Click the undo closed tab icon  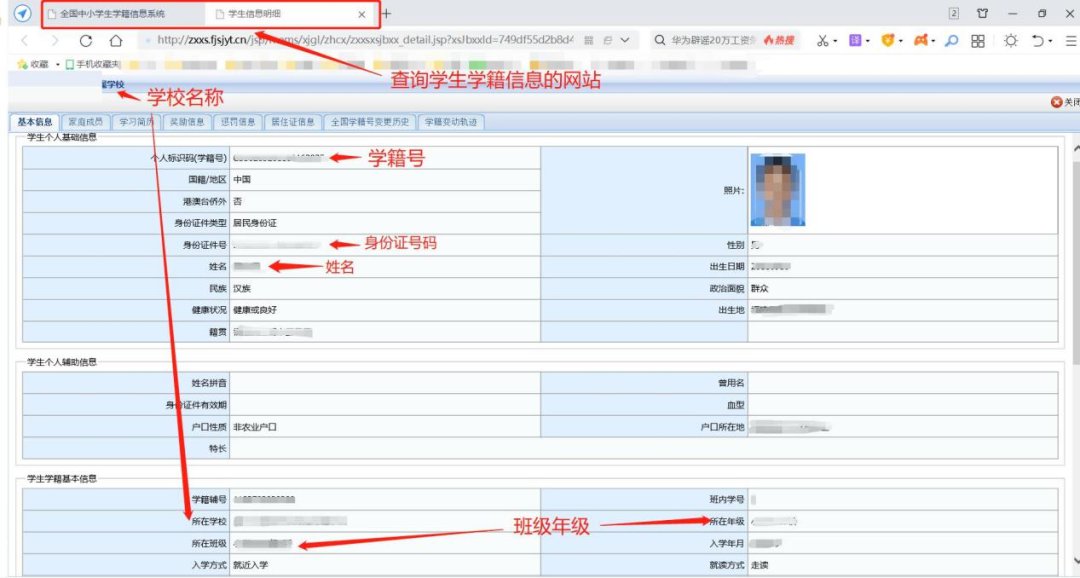click(x=1038, y=41)
